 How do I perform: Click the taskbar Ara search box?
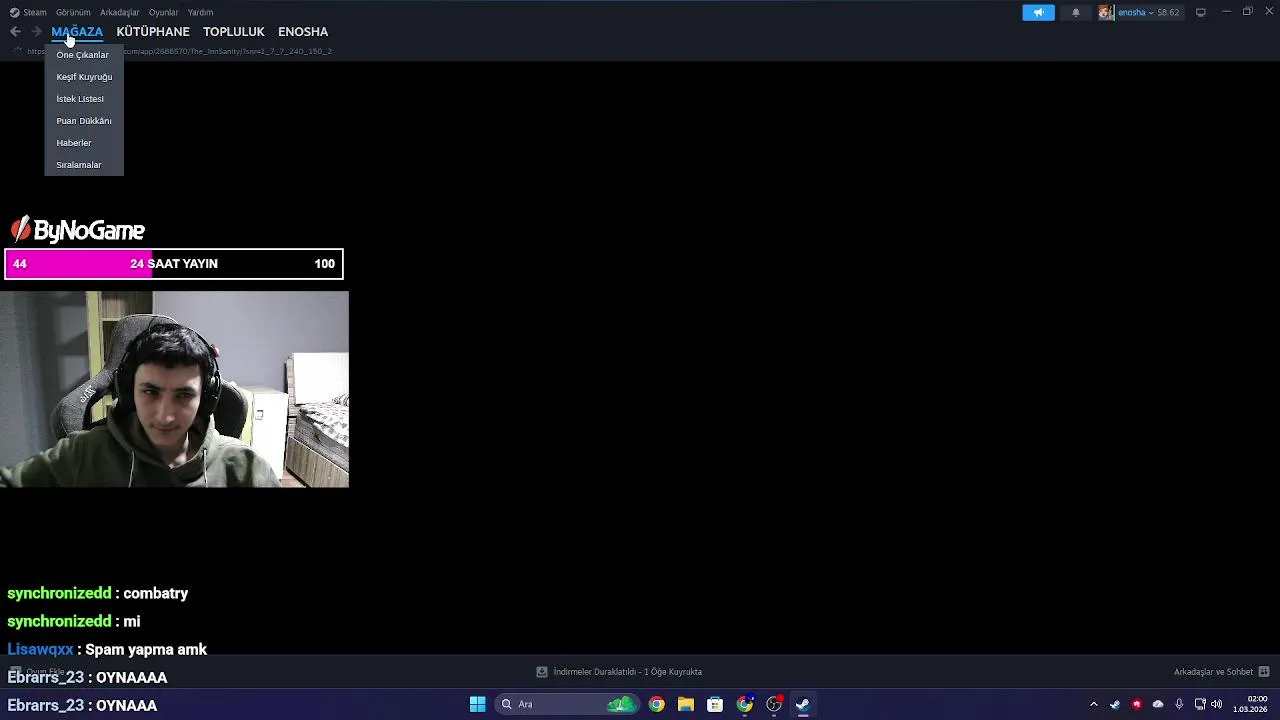[566, 704]
